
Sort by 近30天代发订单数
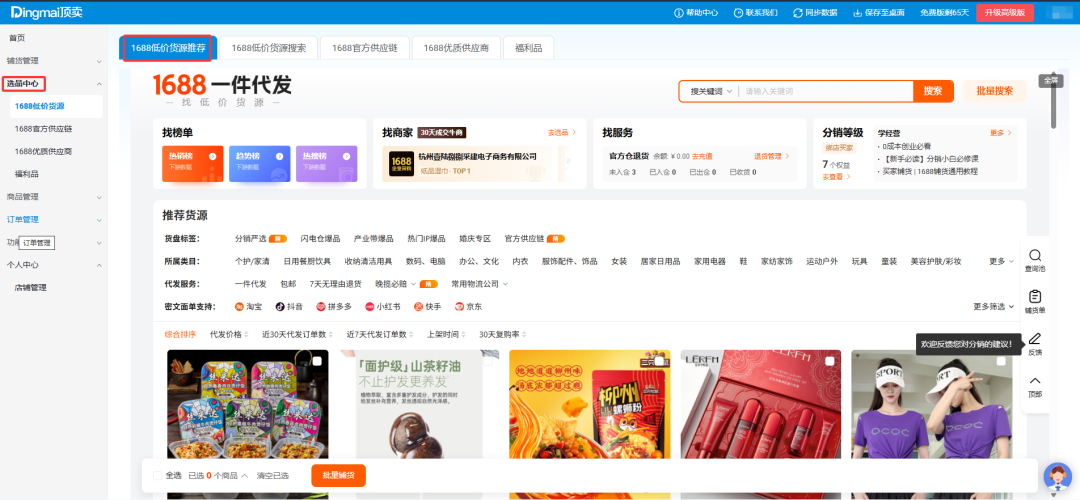pos(298,335)
